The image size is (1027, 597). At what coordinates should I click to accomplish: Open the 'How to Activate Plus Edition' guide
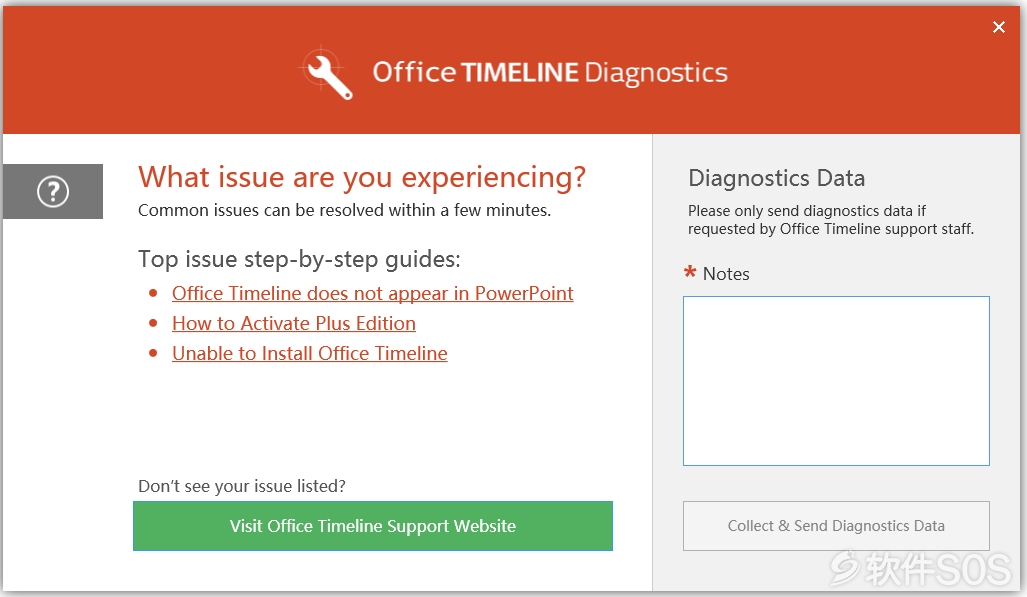click(x=294, y=324)
